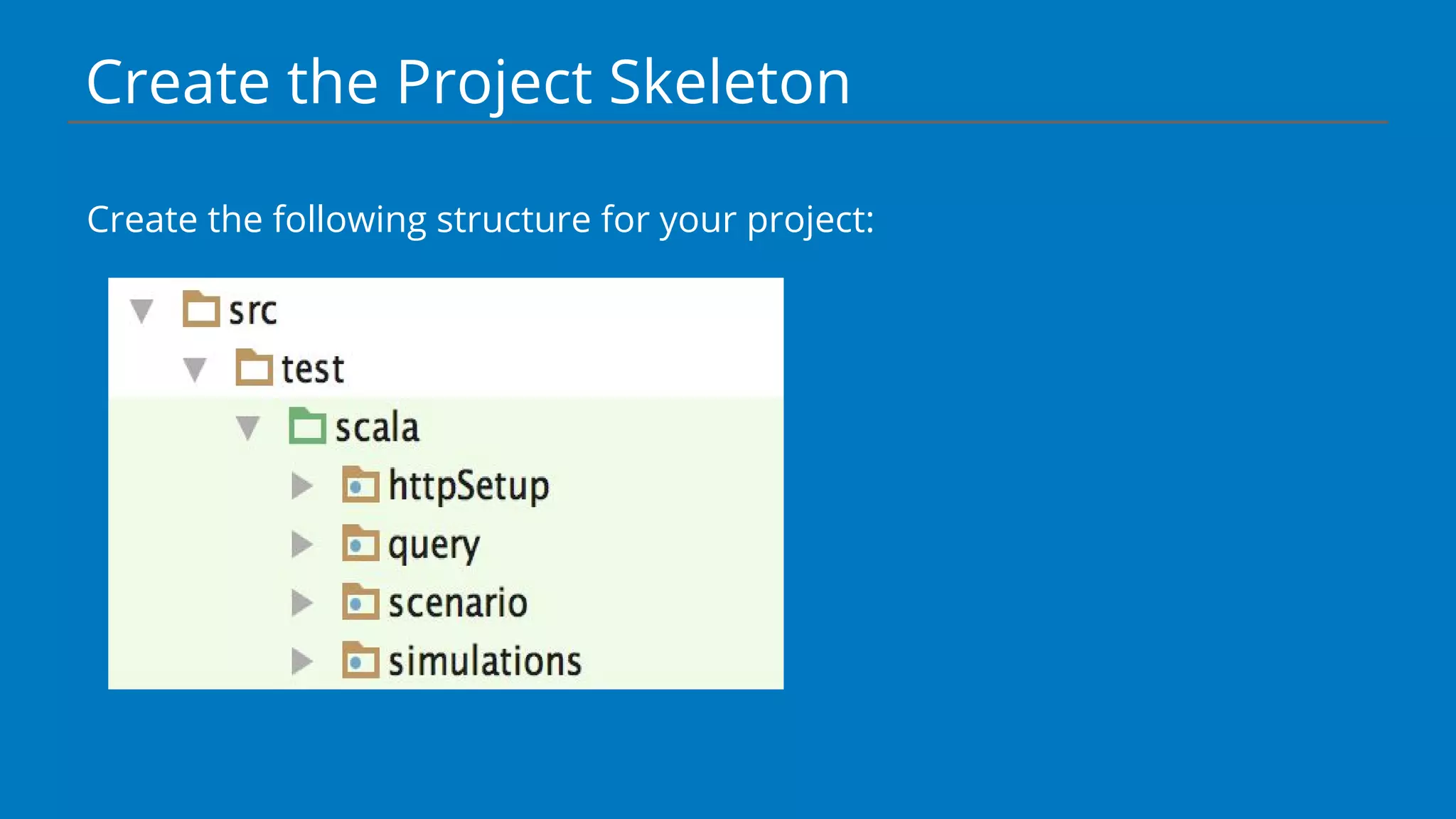Viewport: 1456px width, 819px height.
Task: Click the simulations package icon
Action: (360, 660)
